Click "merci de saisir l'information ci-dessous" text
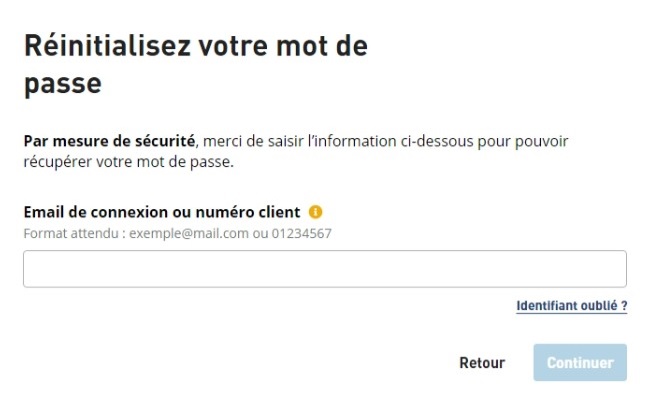654x407 pixels. pyautogui.click(x=325, y=142)
